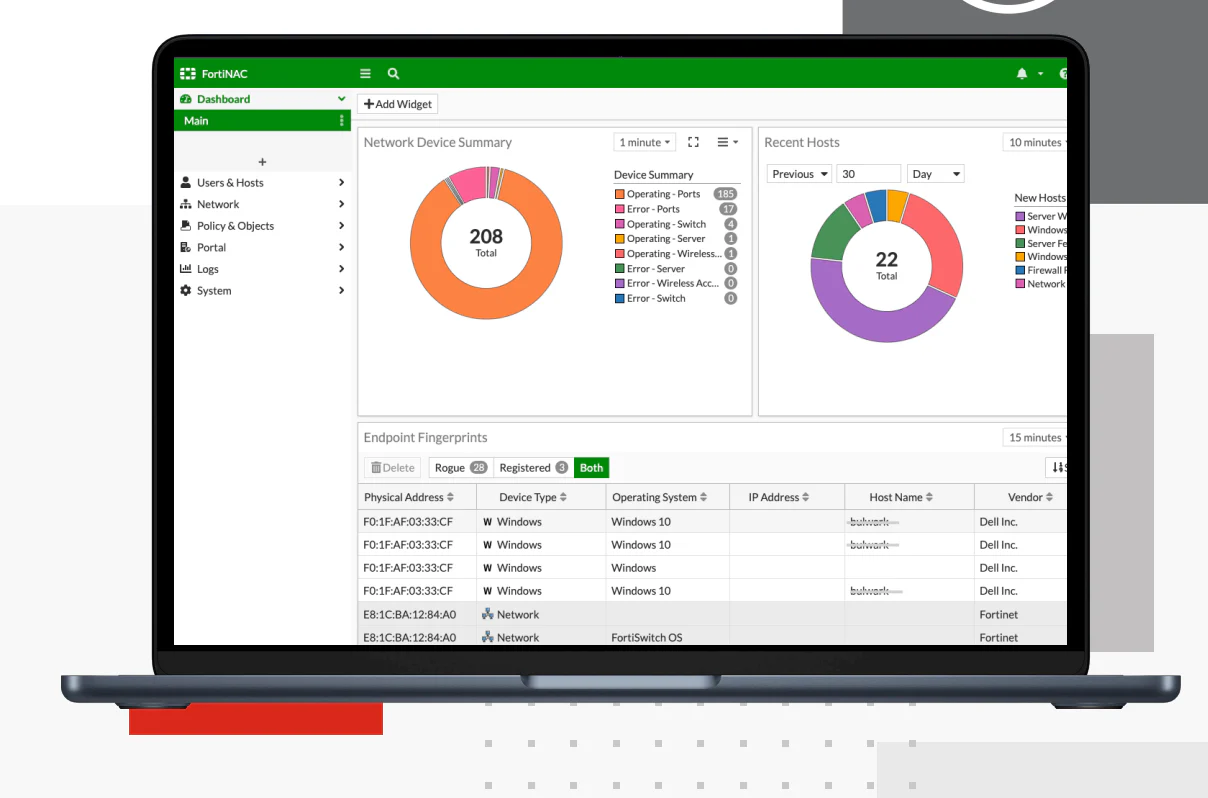Click the System gear icon
1208x798 pixels.
pos(186,291)
